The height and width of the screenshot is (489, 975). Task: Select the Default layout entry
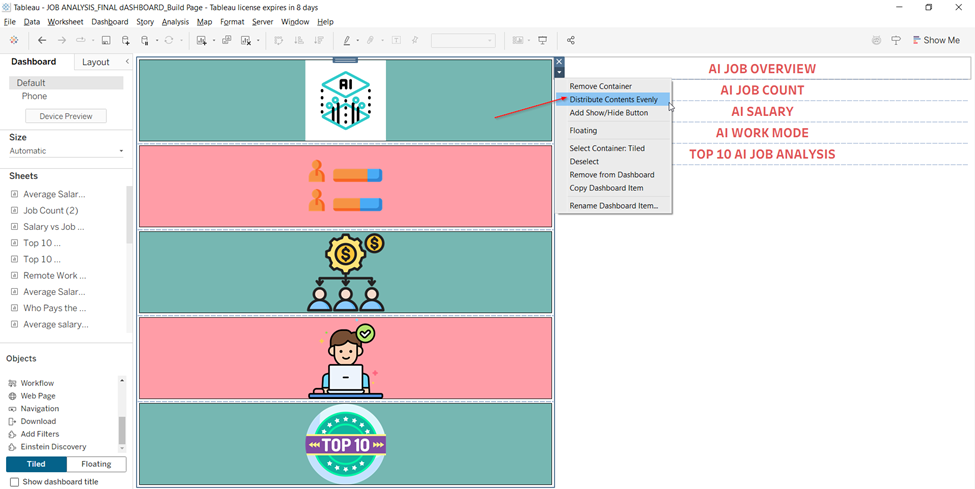(x=66, y=83)
